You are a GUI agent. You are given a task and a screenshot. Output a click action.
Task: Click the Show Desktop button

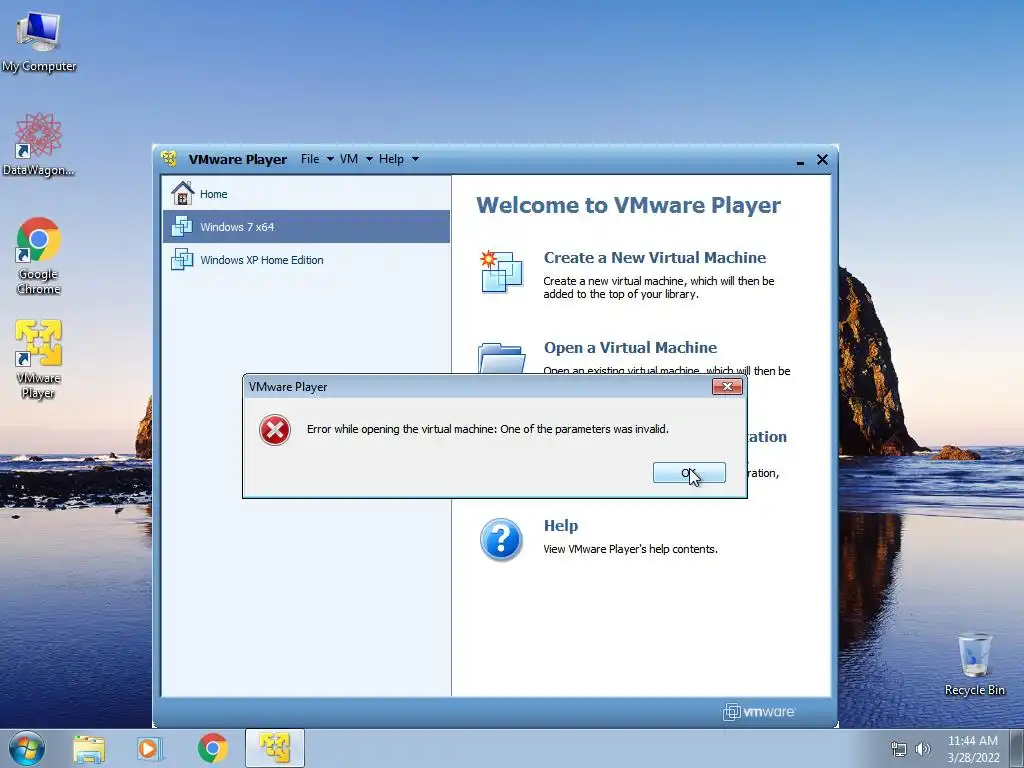(1017, 748)
